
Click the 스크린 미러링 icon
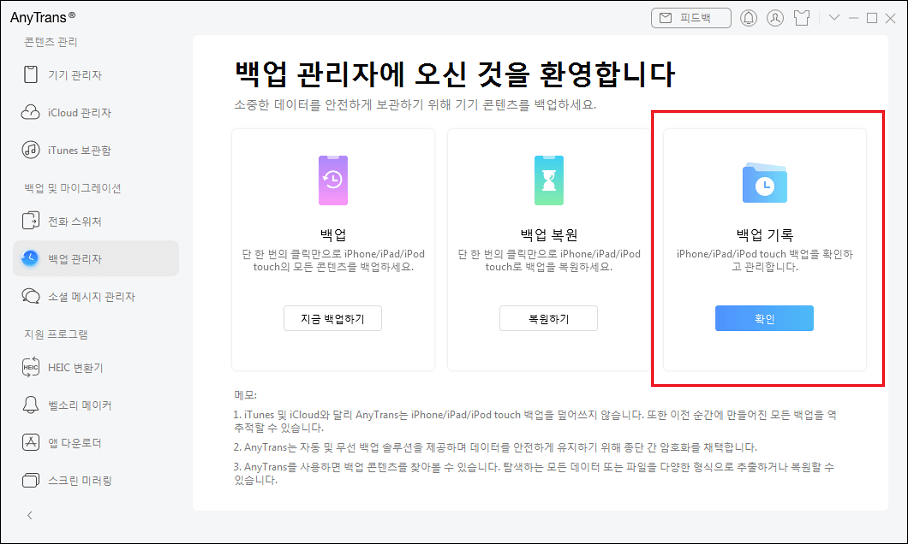click(x=31, y=480)
